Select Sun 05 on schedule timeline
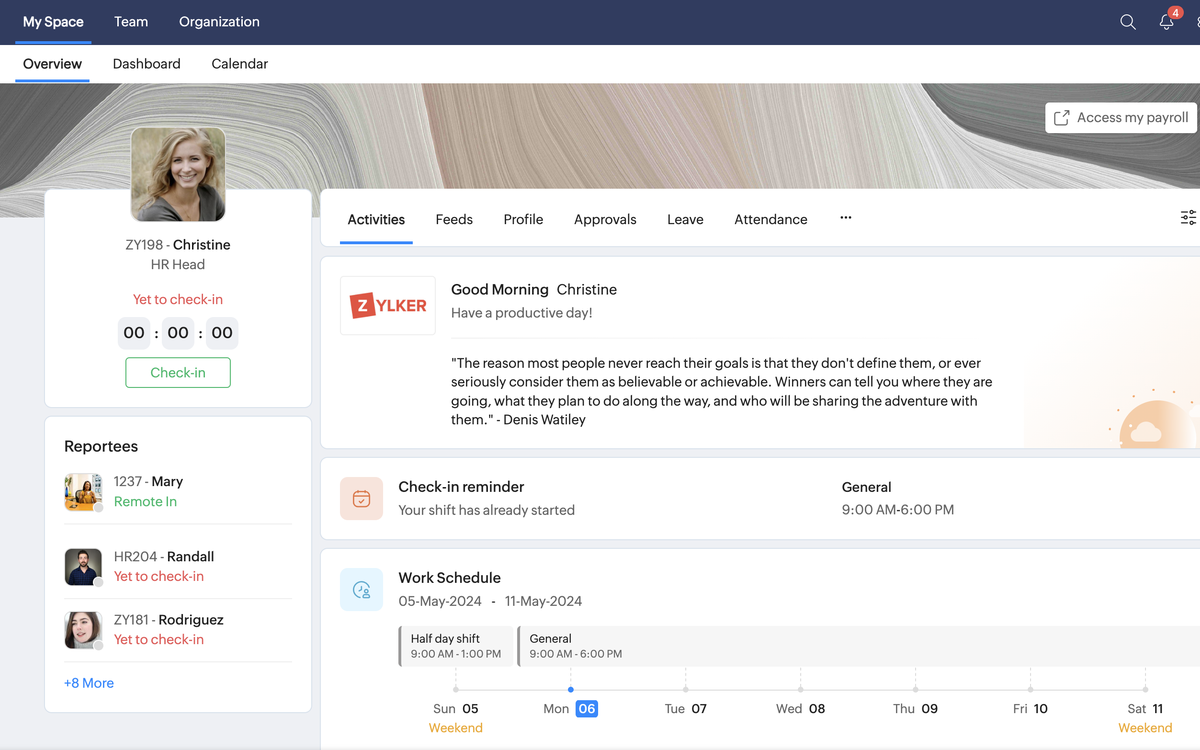The height and width of the screenshot is (750, 1200). pyautogui.click(x=456, y=708)
